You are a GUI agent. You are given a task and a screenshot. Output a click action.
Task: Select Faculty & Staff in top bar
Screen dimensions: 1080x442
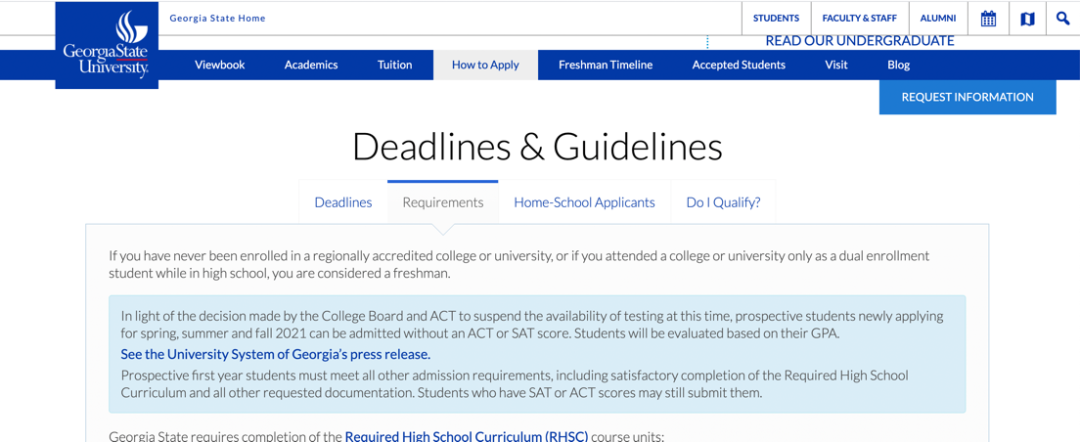pos(859,18)
